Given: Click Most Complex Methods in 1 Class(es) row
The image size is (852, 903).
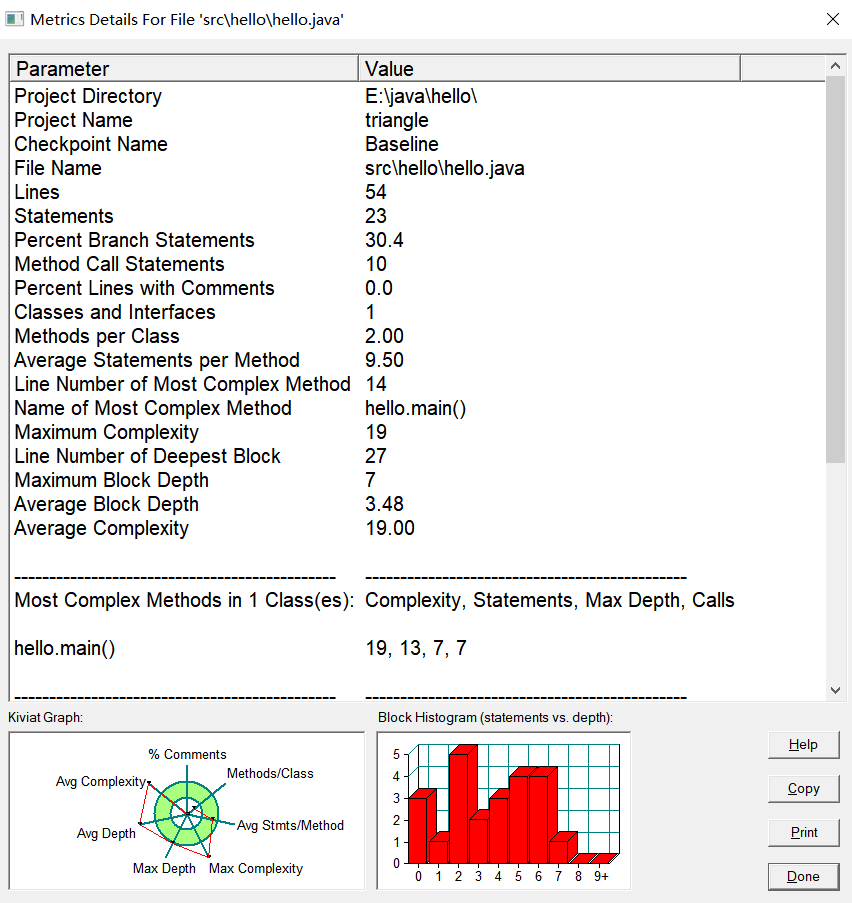Looking at the screenshot, I should [418, 600].
